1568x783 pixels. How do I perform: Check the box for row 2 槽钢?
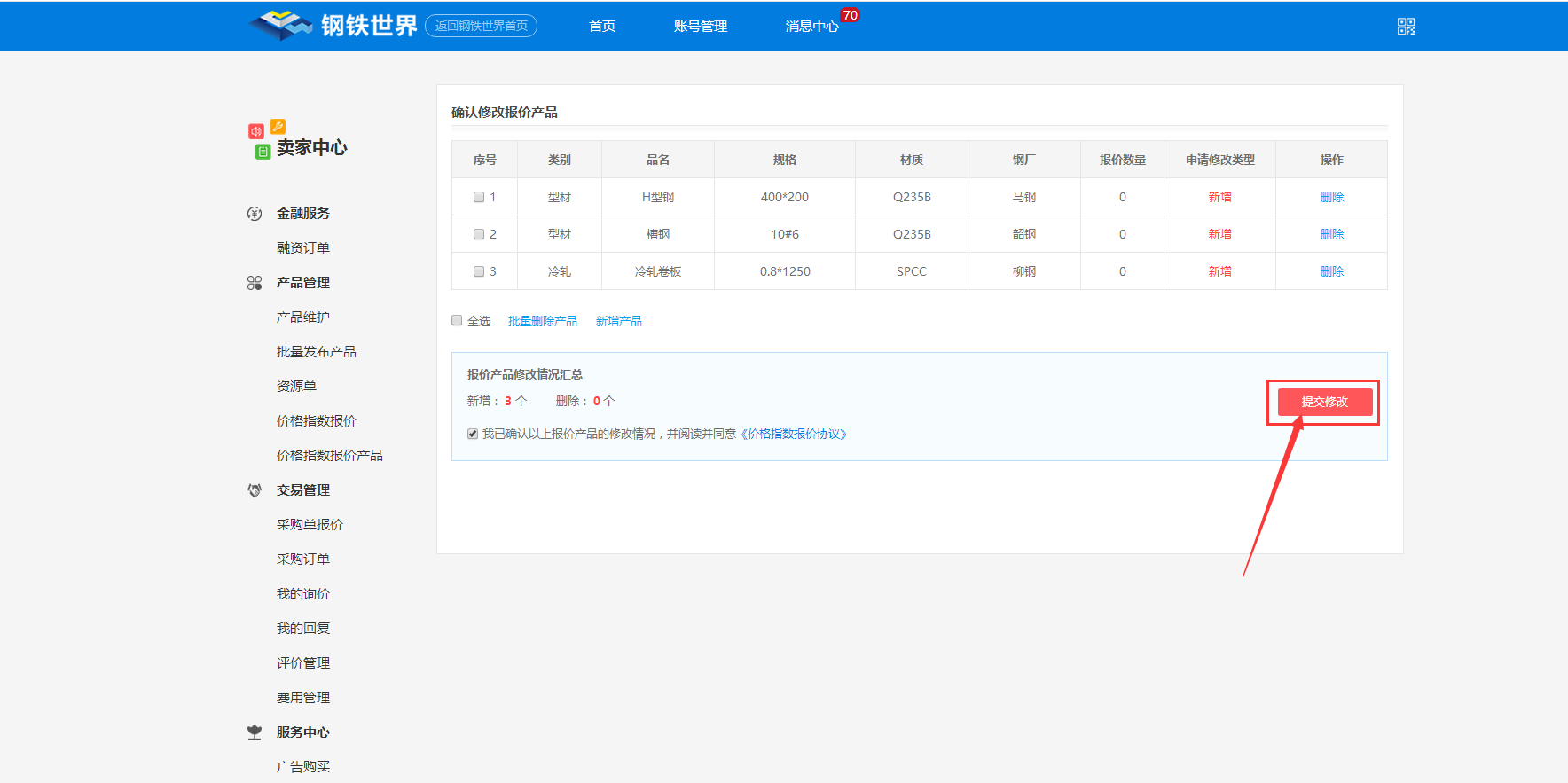point(479,234)
